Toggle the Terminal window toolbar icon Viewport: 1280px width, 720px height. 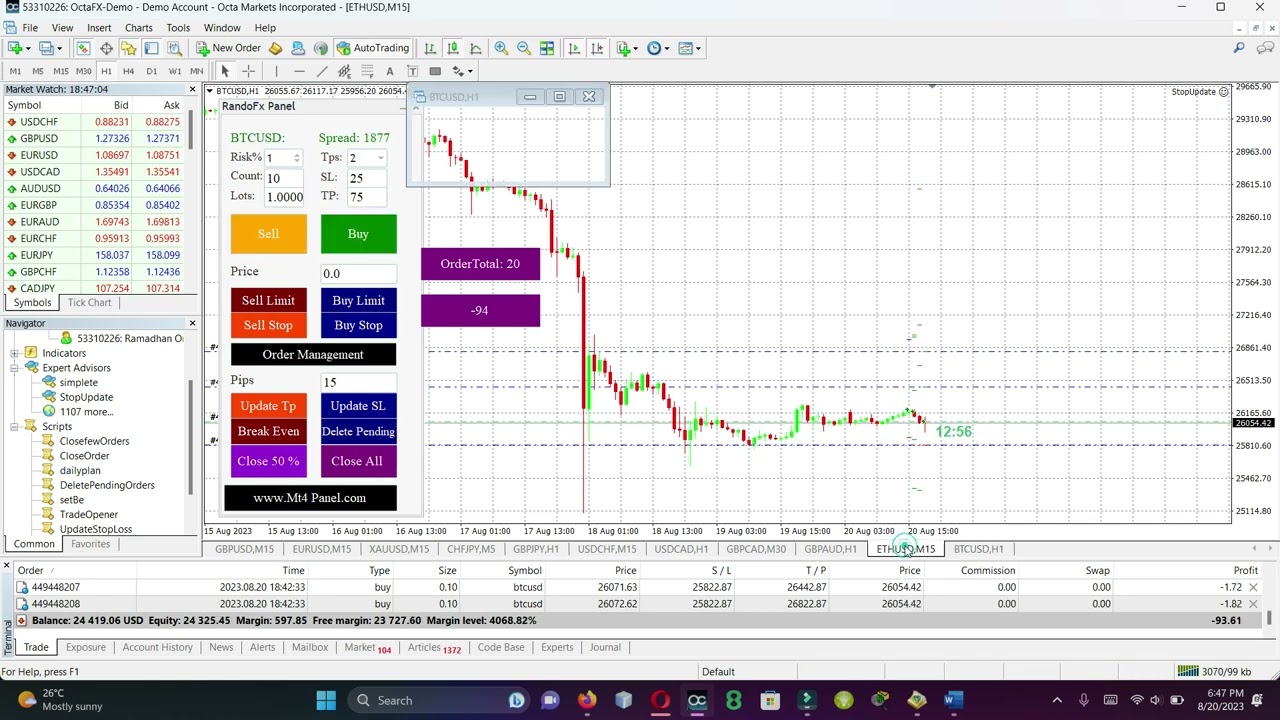151,48
